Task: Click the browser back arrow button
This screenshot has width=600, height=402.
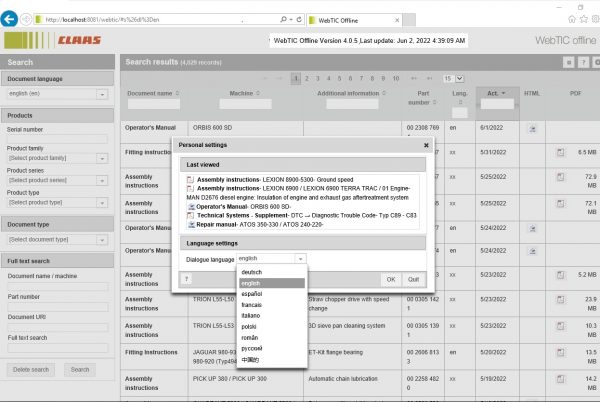Action: [9, 19]
